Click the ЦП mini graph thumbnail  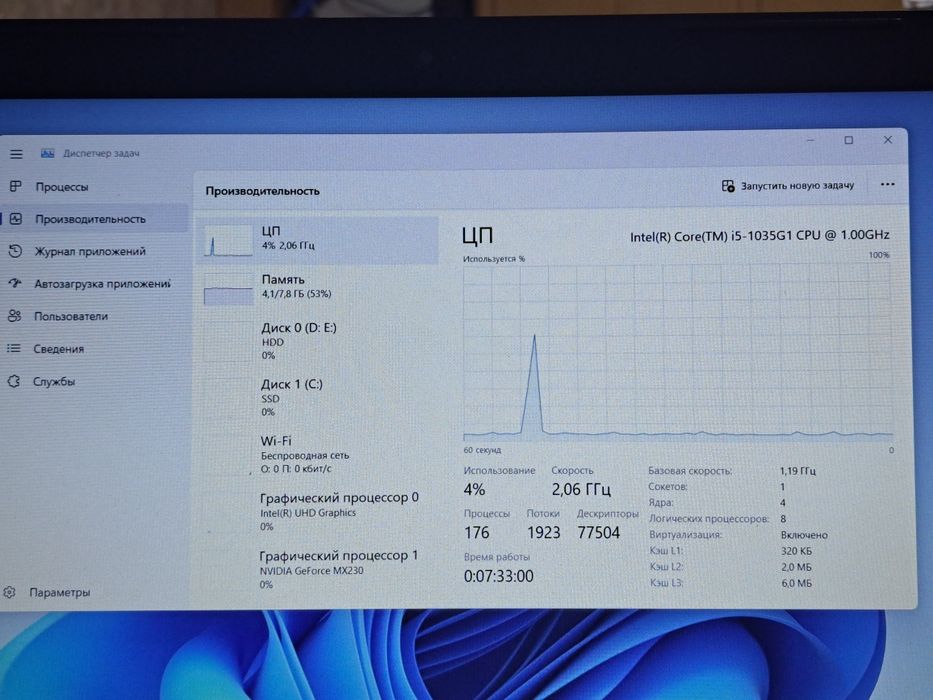pyautogui.click(x=228, y=240)
